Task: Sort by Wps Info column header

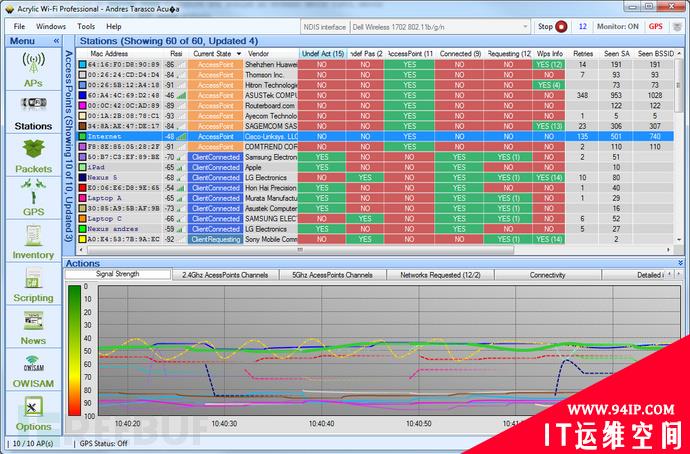Action: click(549, 54)
